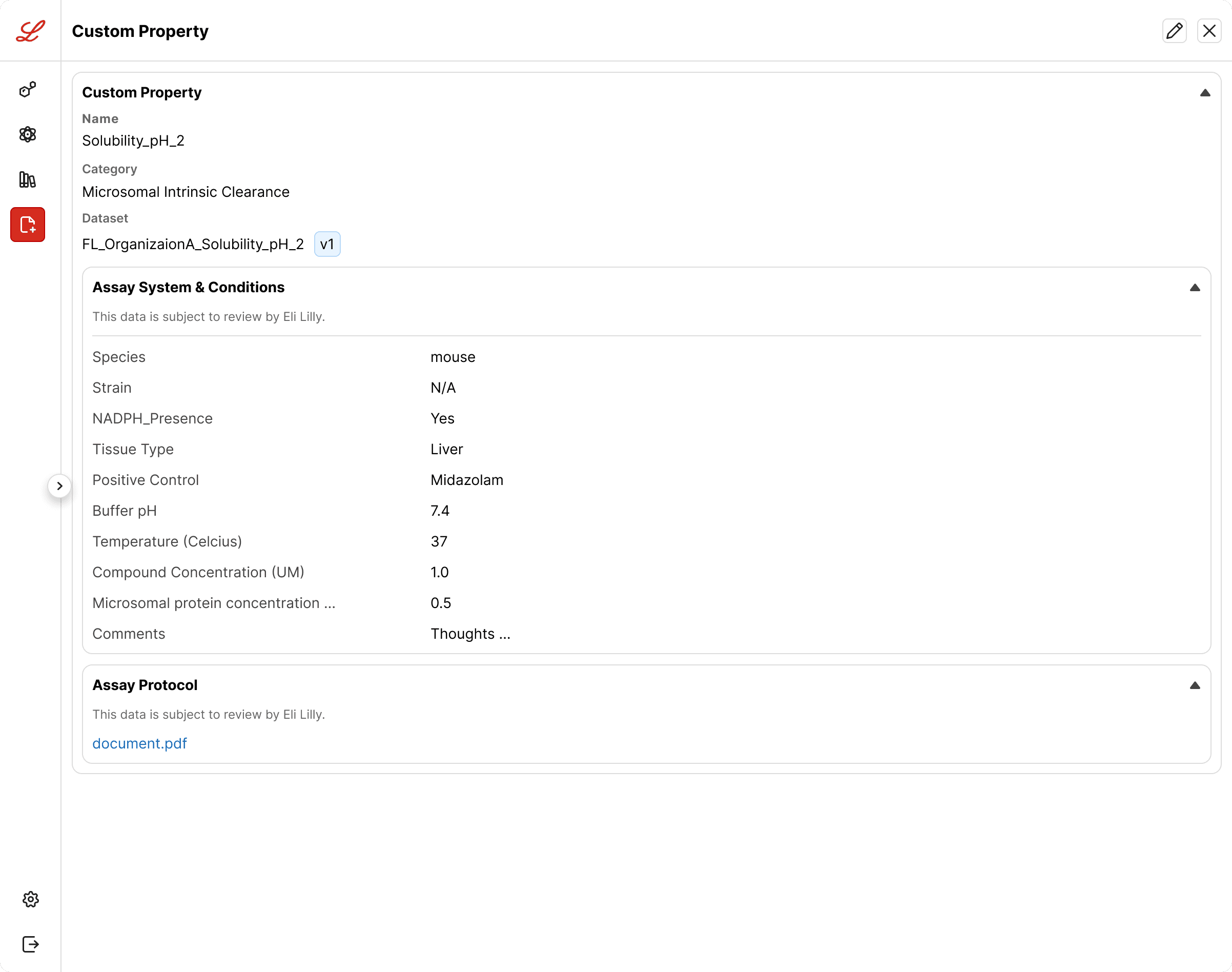Click the v1 version badge

(x=327, y=244)
